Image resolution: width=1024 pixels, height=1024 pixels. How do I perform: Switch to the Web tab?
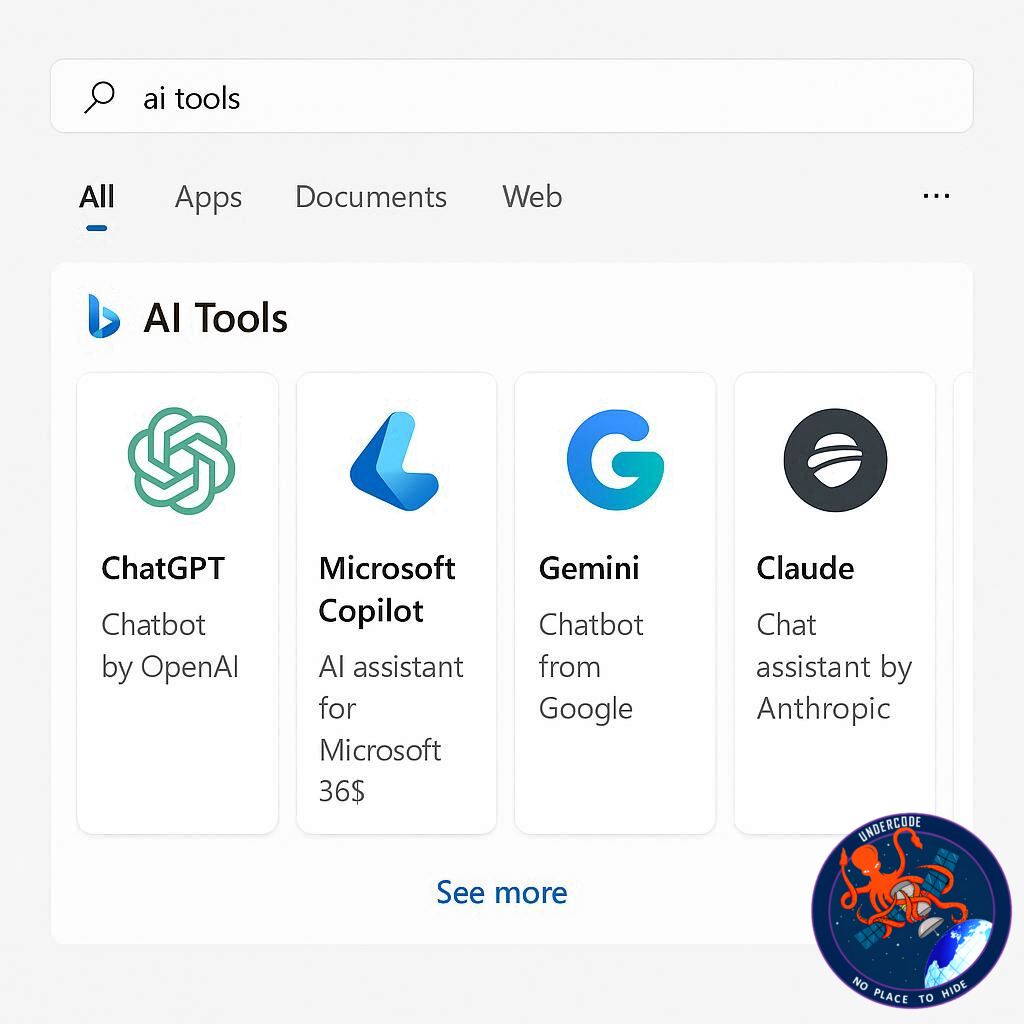532,197
